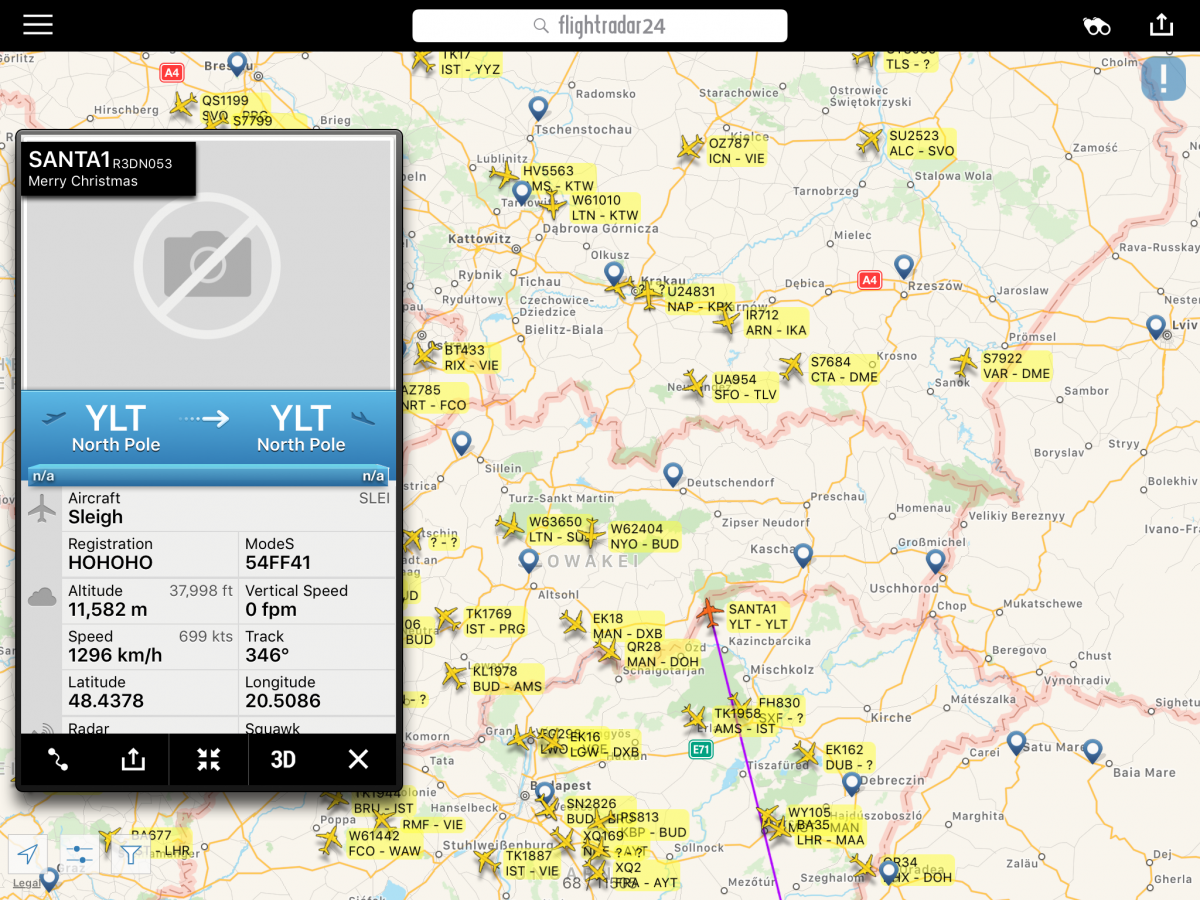
Task: Close the SANTA1 flight details panel
Action: coord(358,760)
